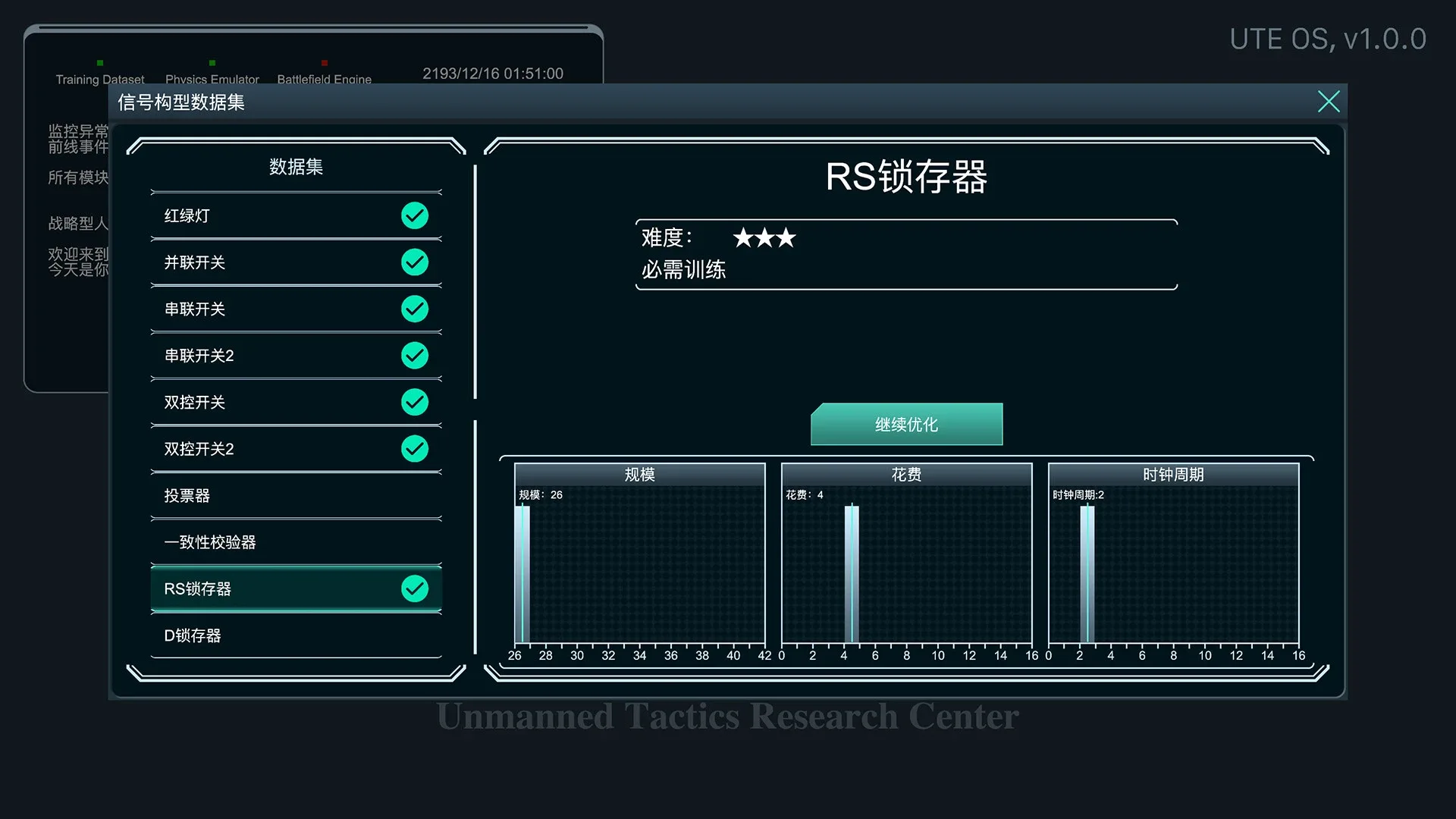
Task: Click the green checkmark beside 并联开关
Action: click(x=414, y=262)
